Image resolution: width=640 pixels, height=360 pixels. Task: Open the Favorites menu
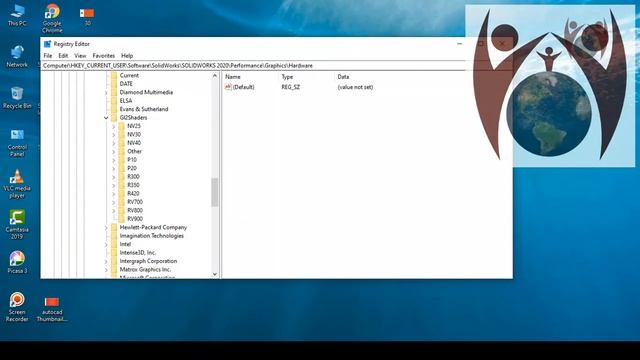tap(104, 56)
